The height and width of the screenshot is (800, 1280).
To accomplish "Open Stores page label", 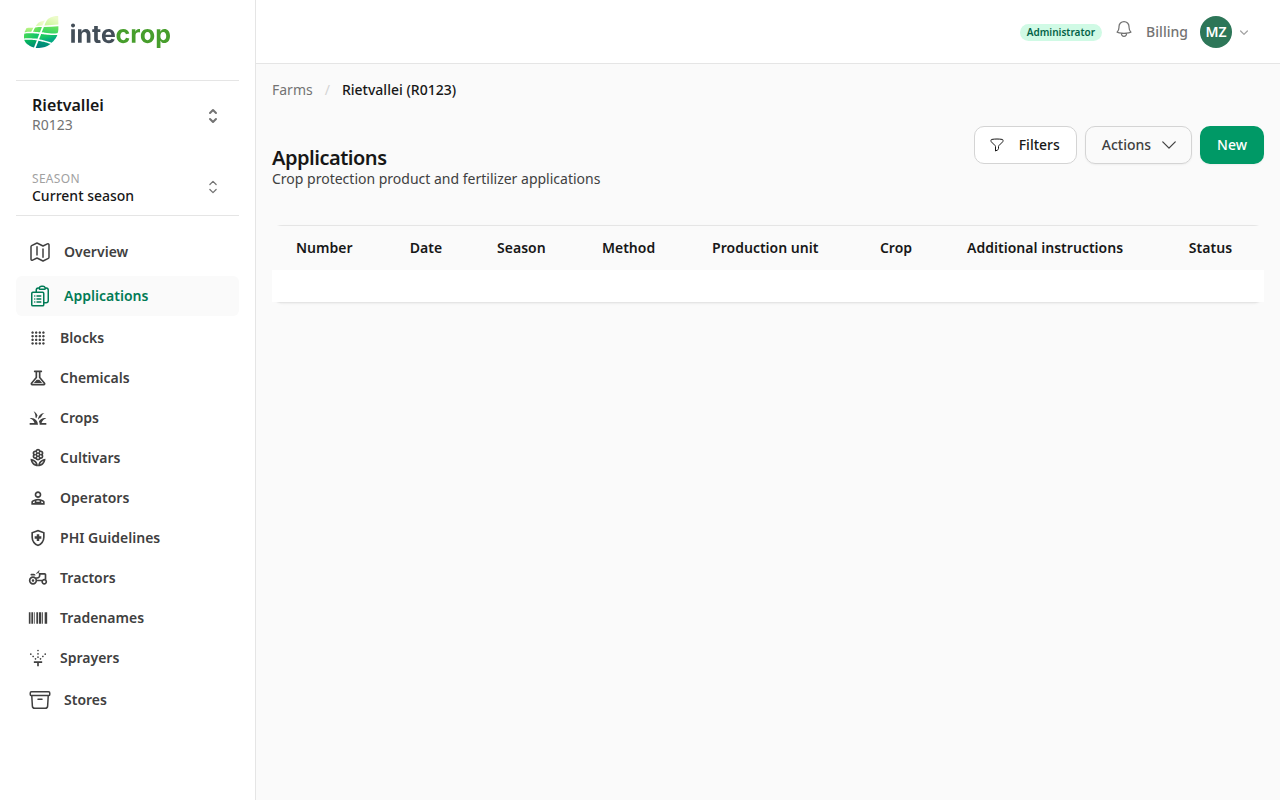I will tap(85, 700).
